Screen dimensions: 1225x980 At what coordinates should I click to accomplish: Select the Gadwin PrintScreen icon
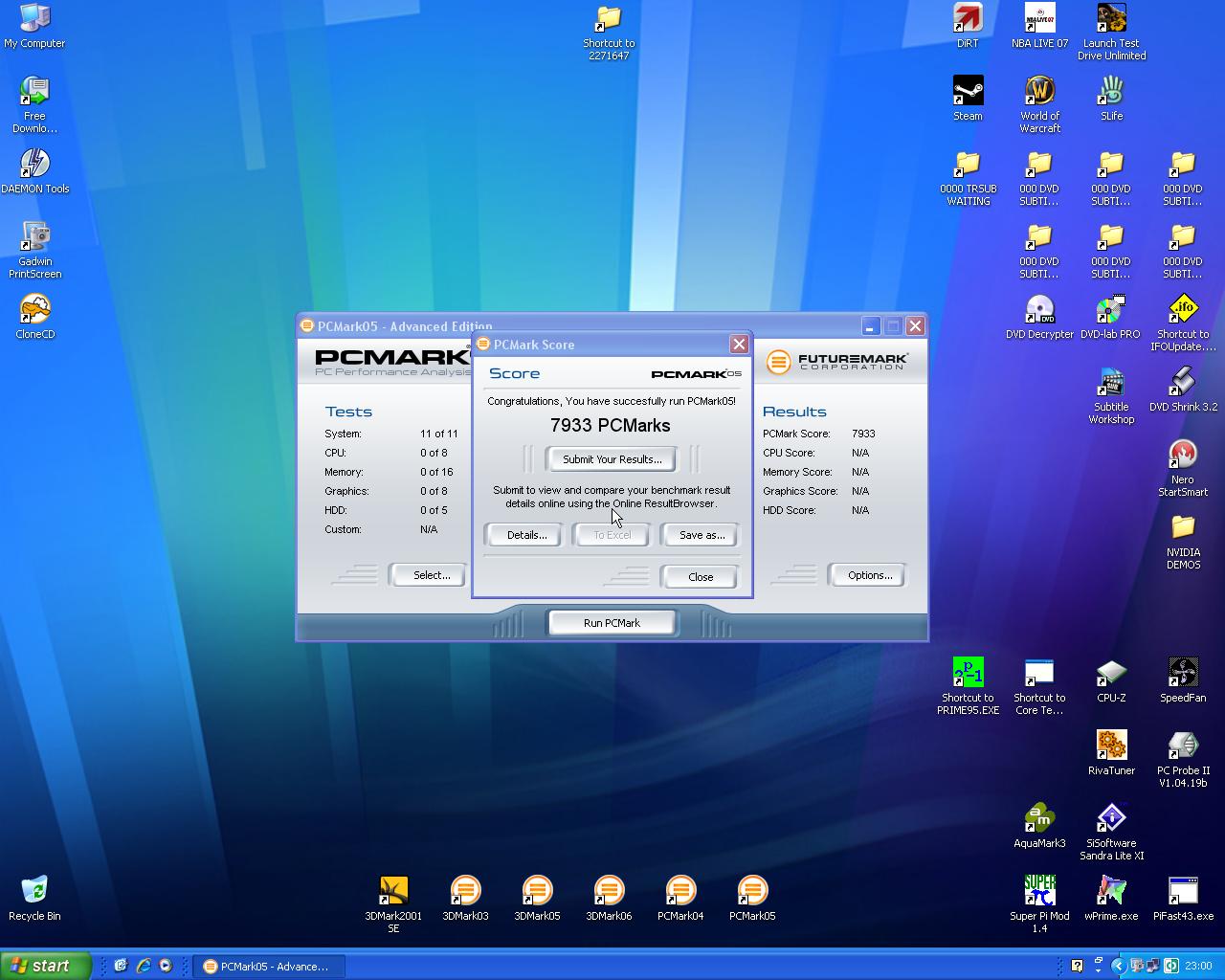click(x=34, y=250)
